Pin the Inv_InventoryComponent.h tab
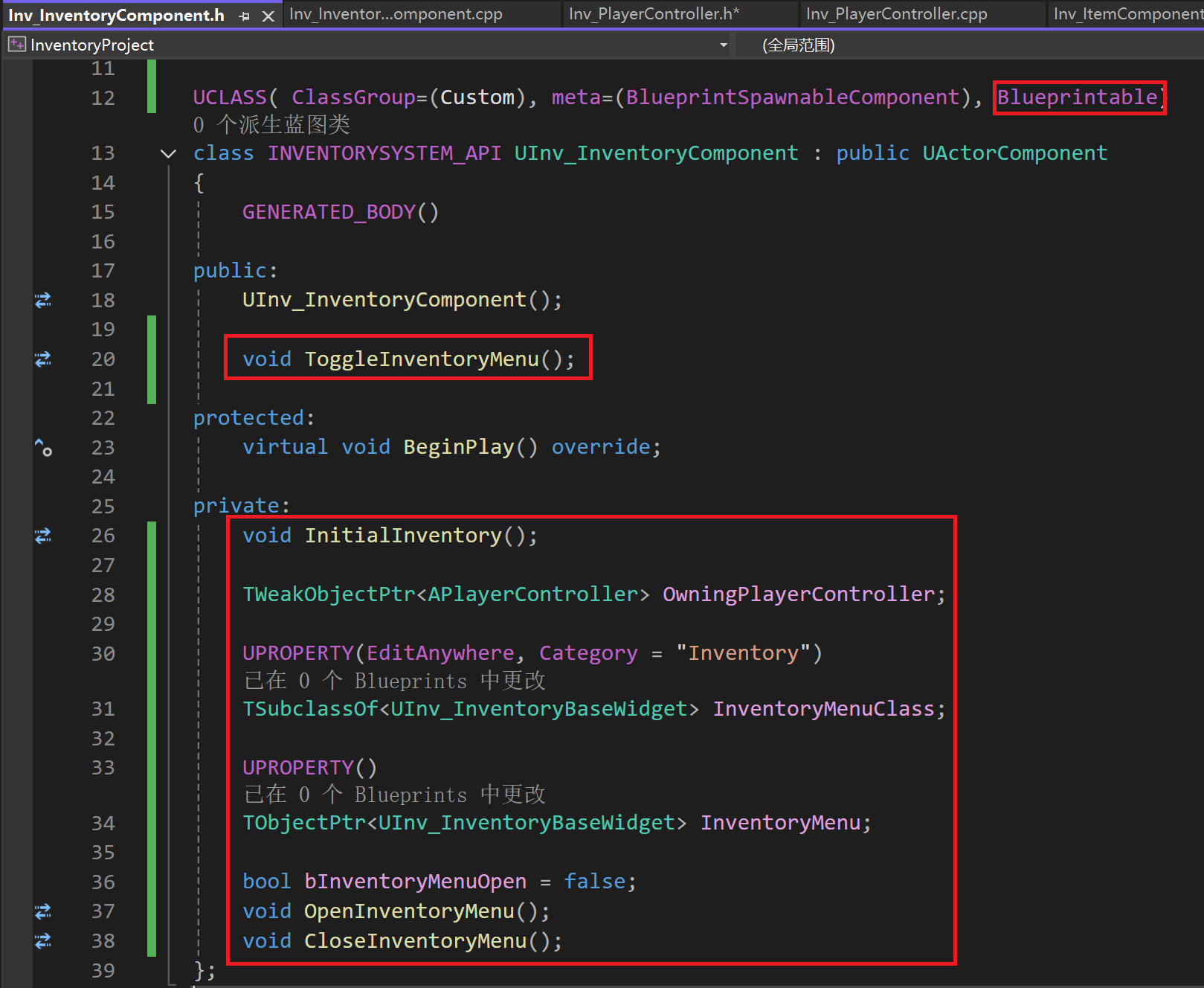Screen dimensions: 1204x988 (245, 16)
